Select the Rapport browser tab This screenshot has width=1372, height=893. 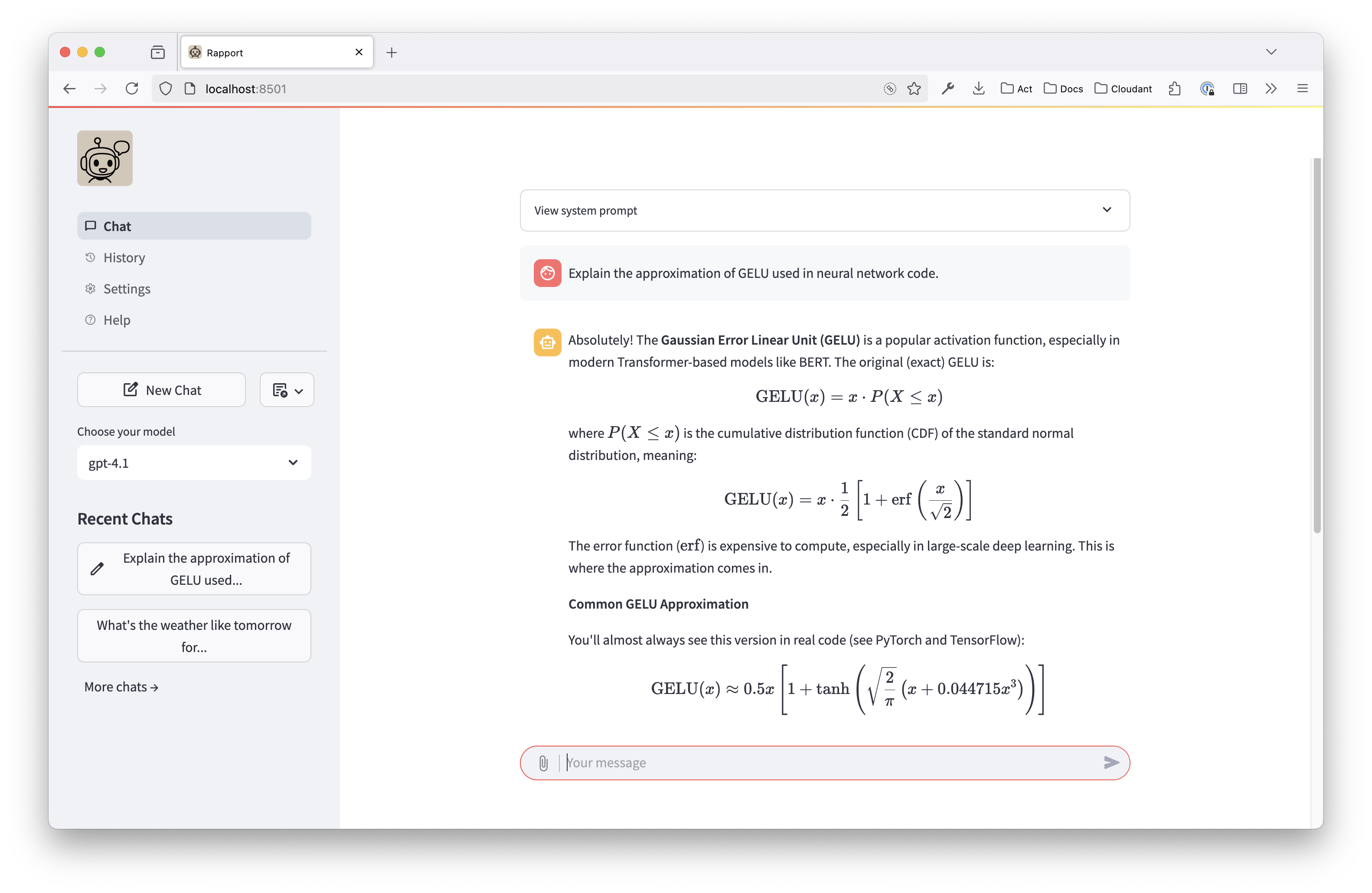click(x=277, y=52)
